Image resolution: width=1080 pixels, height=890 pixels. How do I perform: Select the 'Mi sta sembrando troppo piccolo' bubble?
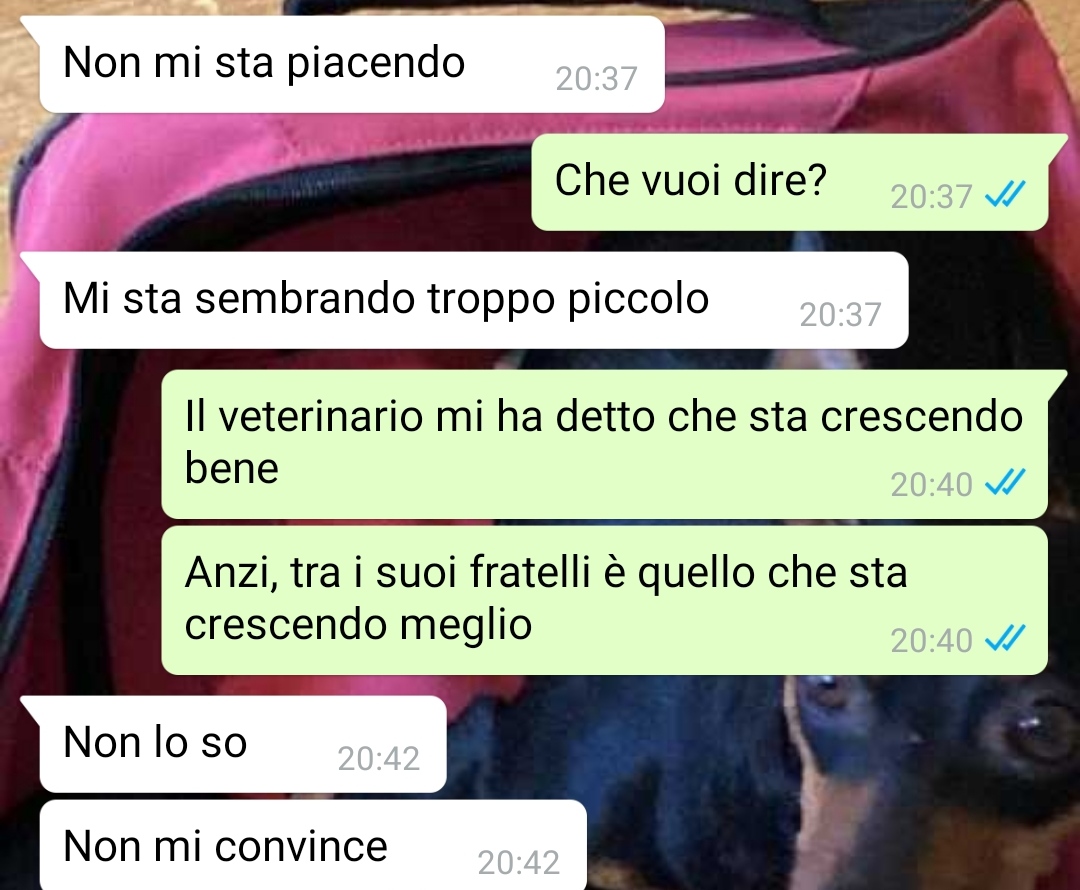[x=473, y=300]
